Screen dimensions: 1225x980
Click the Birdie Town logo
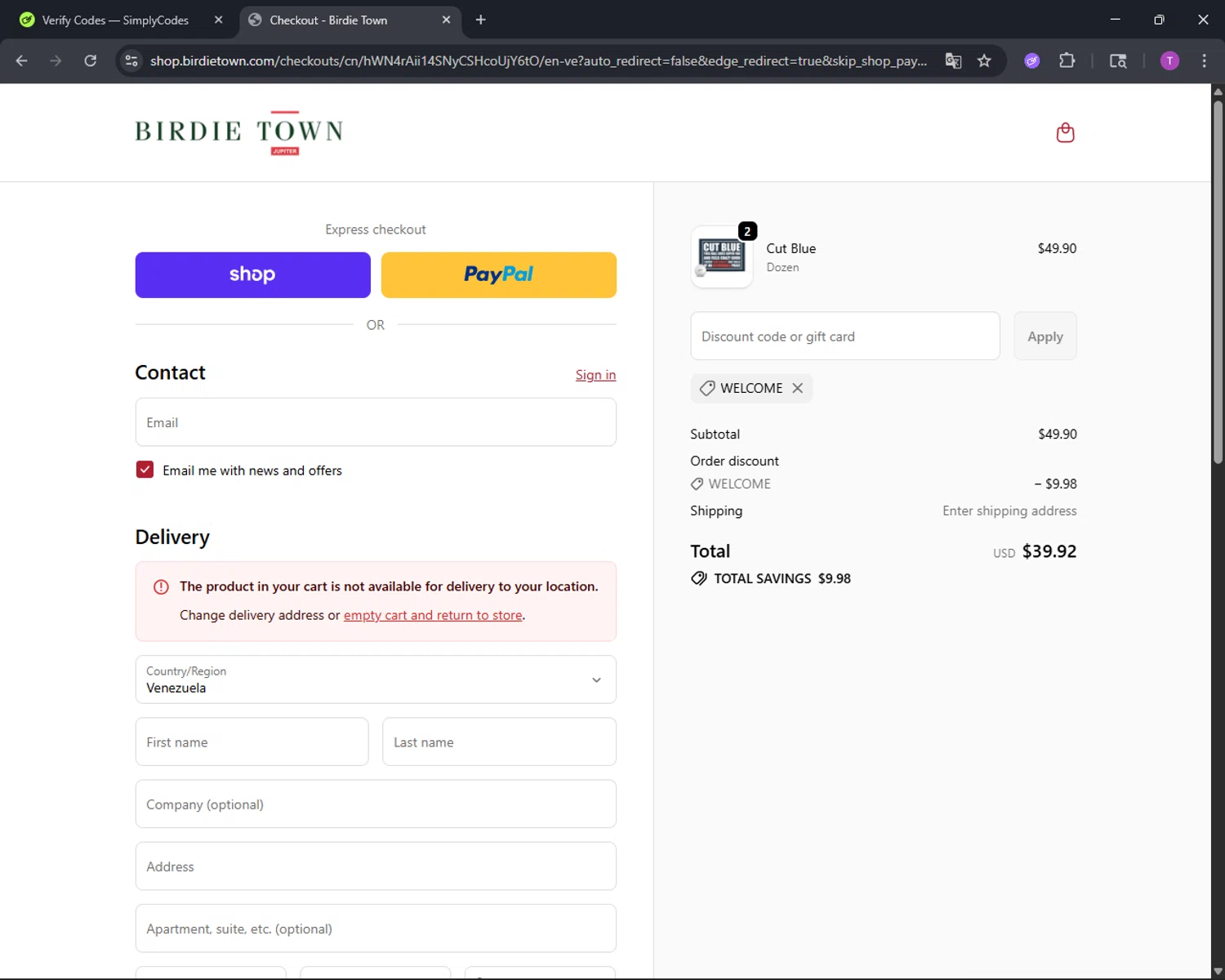pos(239,132)
